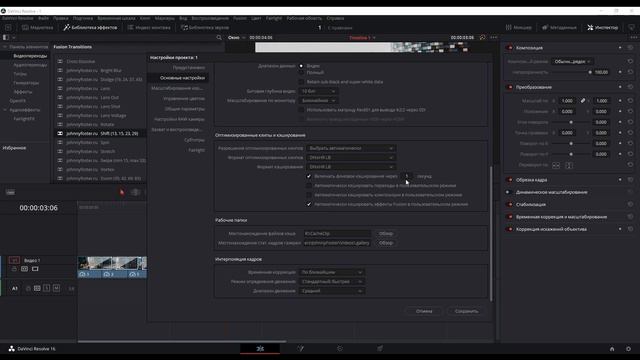Image resolution: width=640 pixels, height=360 pixels.
Task: Open the Микшер (Mixer) panel
Action: pyautogui.click(x=518, y=27)
